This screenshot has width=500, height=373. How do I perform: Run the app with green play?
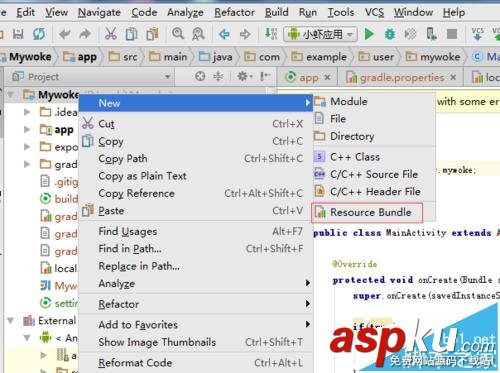coord(369,34)
